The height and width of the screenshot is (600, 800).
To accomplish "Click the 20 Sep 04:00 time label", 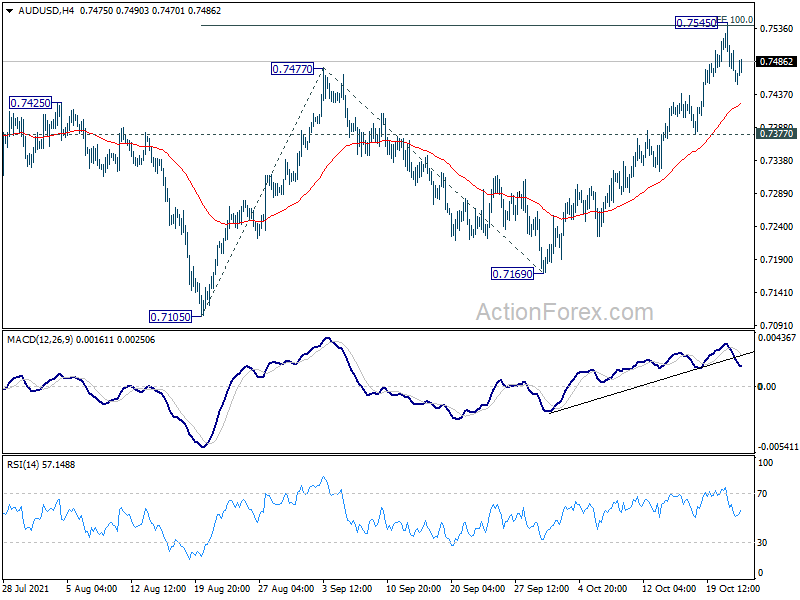I will [478, 589].
